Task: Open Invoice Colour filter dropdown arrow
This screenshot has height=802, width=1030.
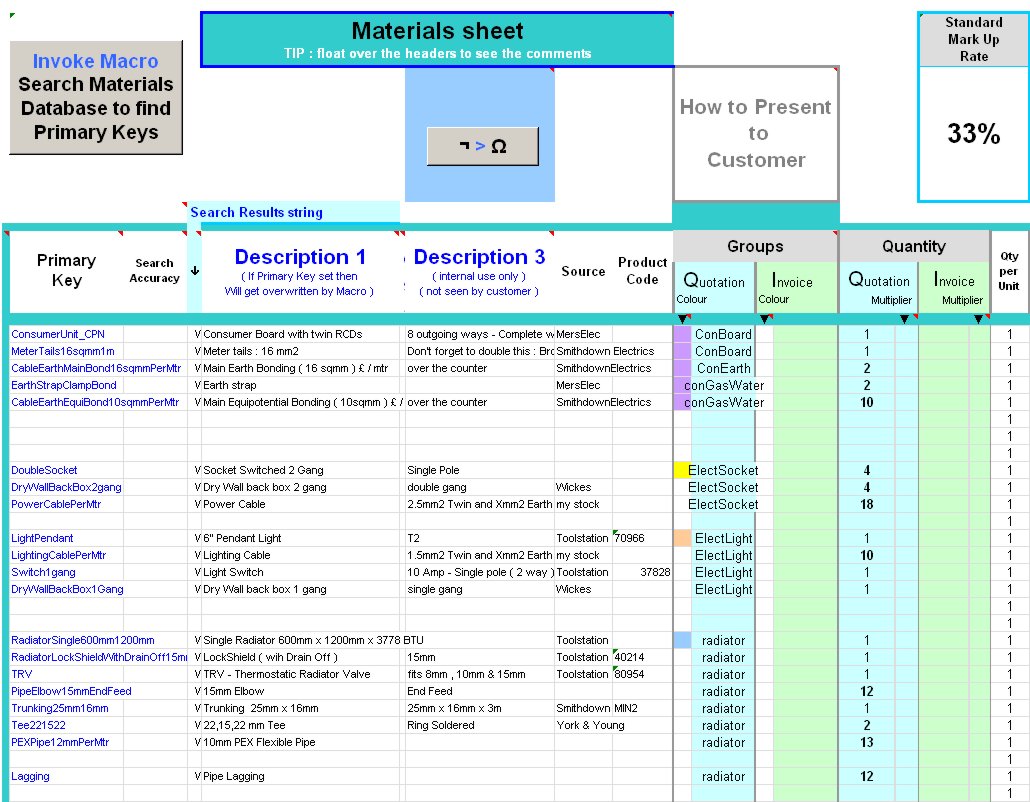Action: click(x=764, y=319)
